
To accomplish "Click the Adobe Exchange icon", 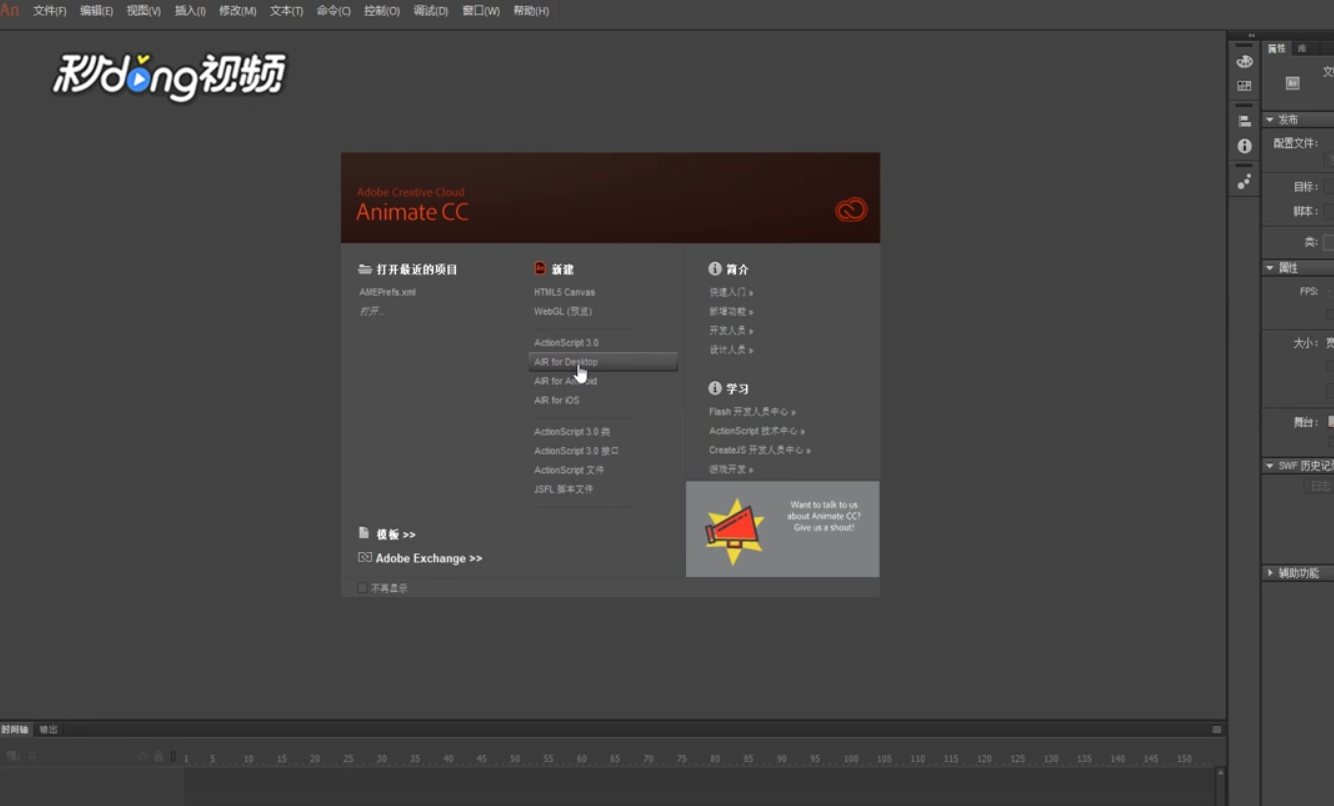I will pos(365,557).
